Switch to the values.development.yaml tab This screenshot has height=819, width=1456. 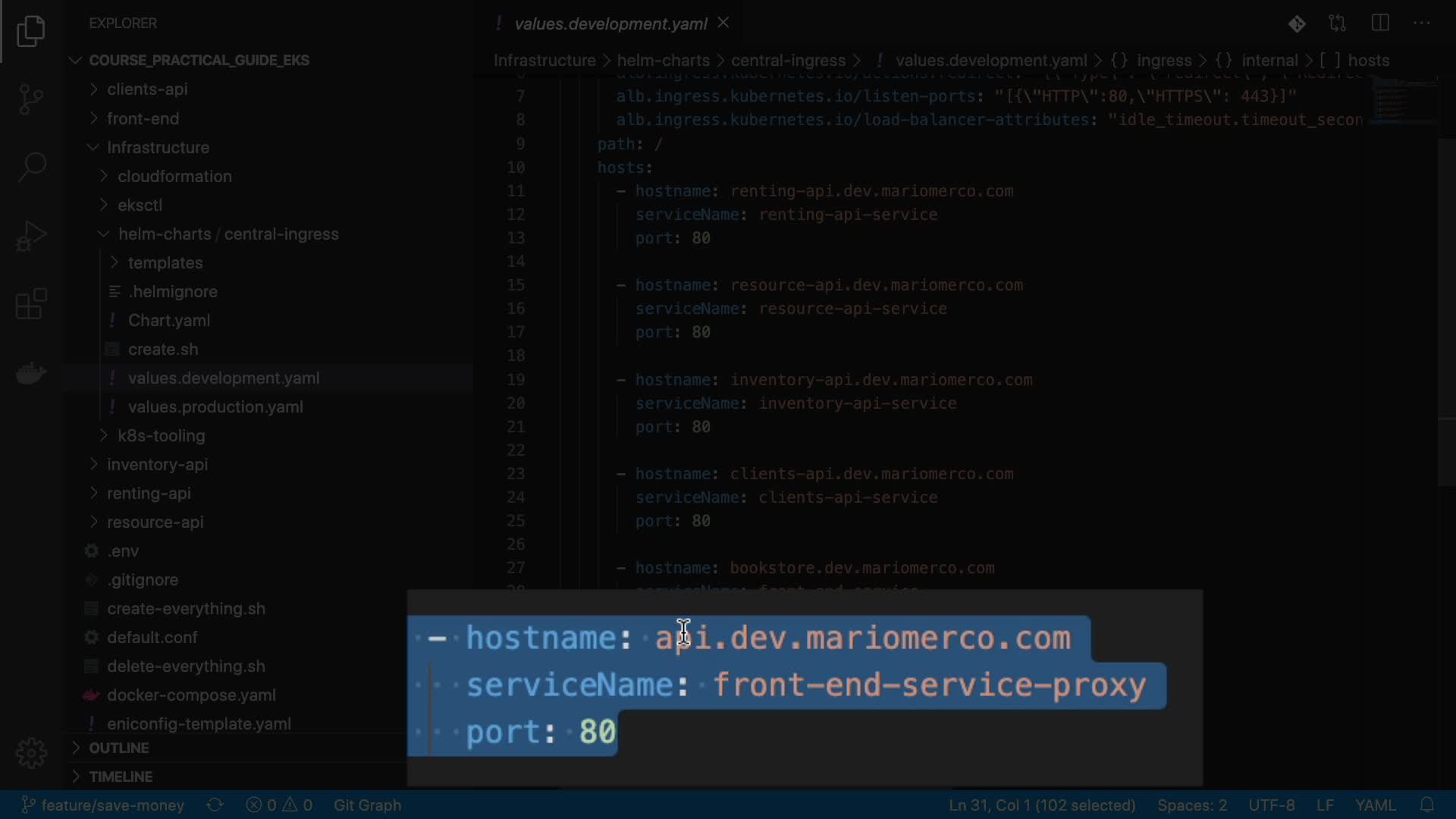point(610,24)
